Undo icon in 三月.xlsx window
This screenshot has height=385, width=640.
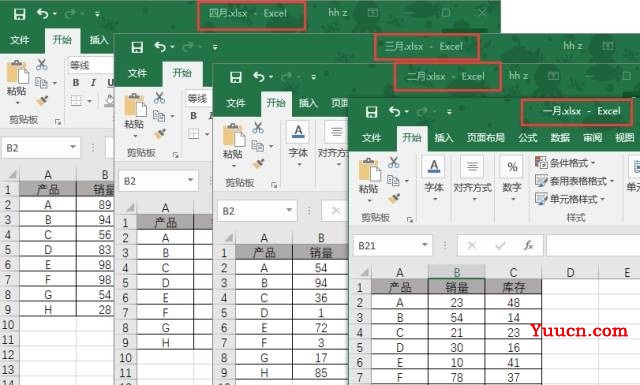[160, 47]
